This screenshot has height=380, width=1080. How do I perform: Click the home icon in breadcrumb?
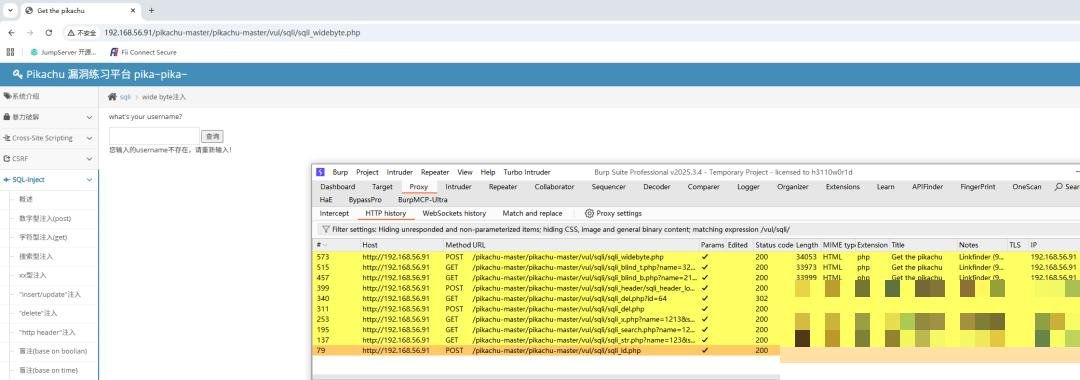point(112,97)
